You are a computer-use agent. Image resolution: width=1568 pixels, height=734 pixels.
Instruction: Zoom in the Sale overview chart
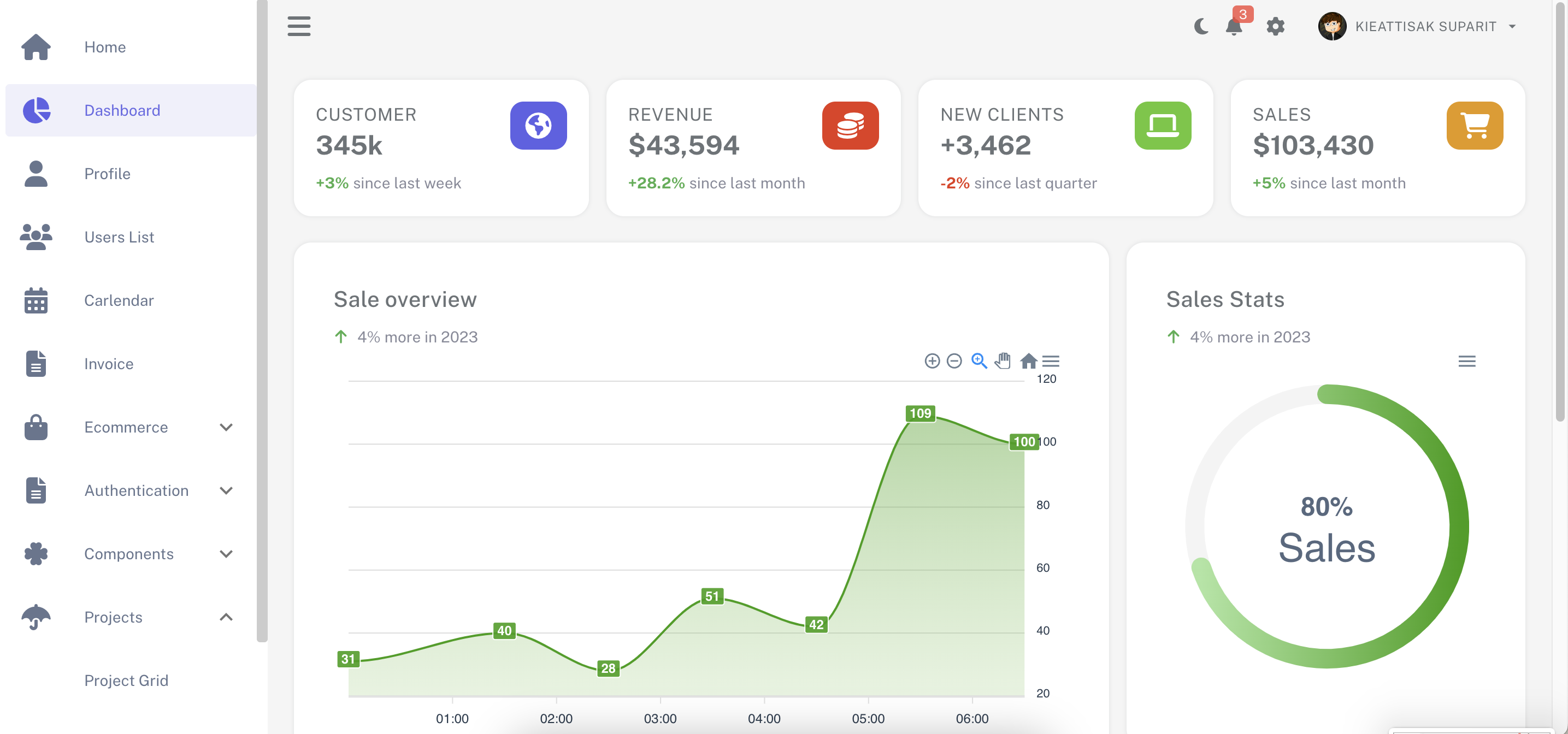click(932, 361)
